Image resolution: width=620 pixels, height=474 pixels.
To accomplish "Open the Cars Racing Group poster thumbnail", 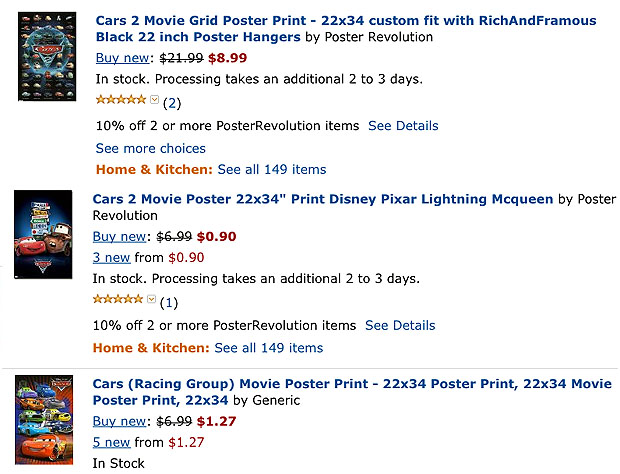I will point(44,420).
